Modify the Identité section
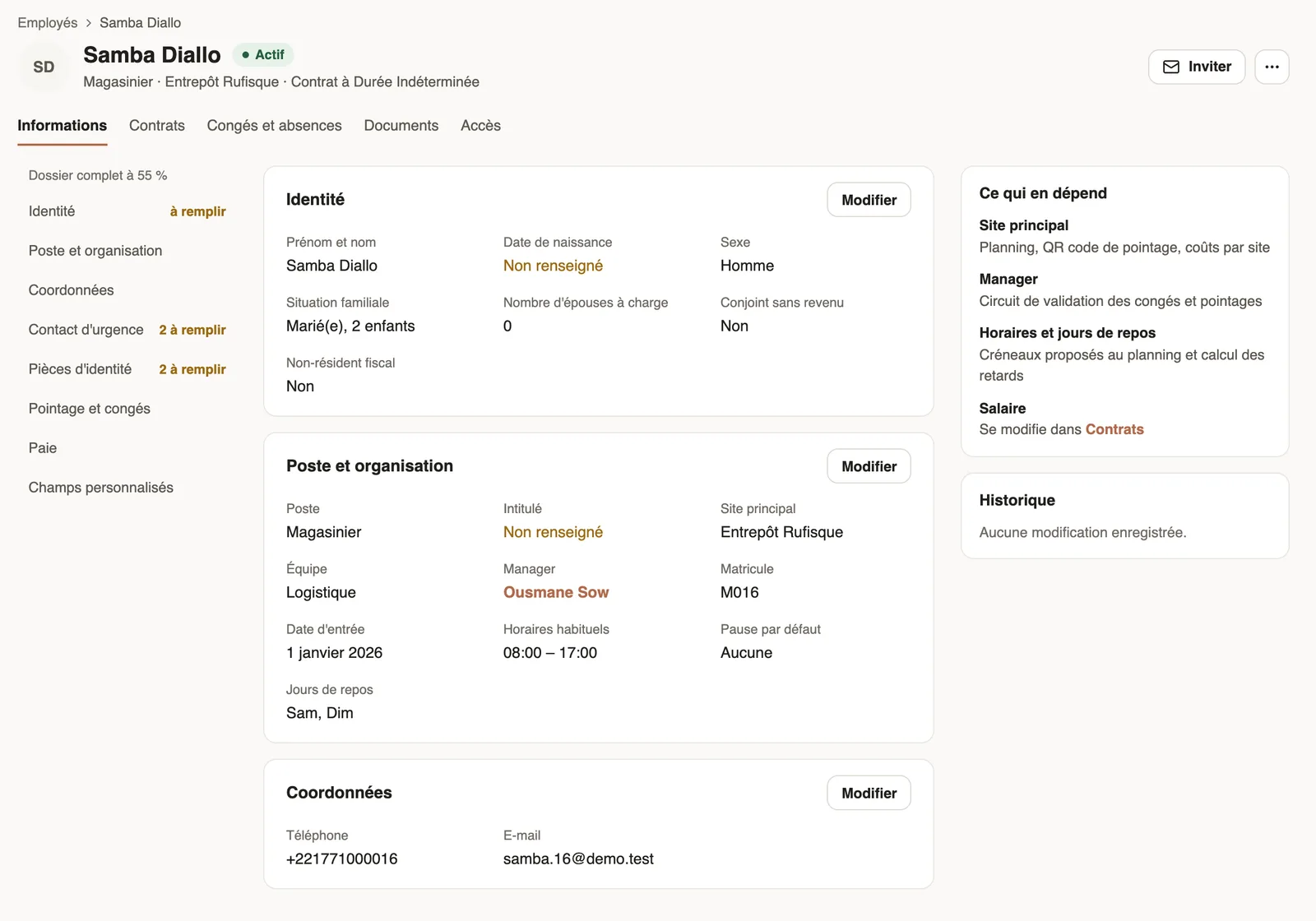Image resolution: width=1316 pixels, height=921 pixels. (869, 200)
